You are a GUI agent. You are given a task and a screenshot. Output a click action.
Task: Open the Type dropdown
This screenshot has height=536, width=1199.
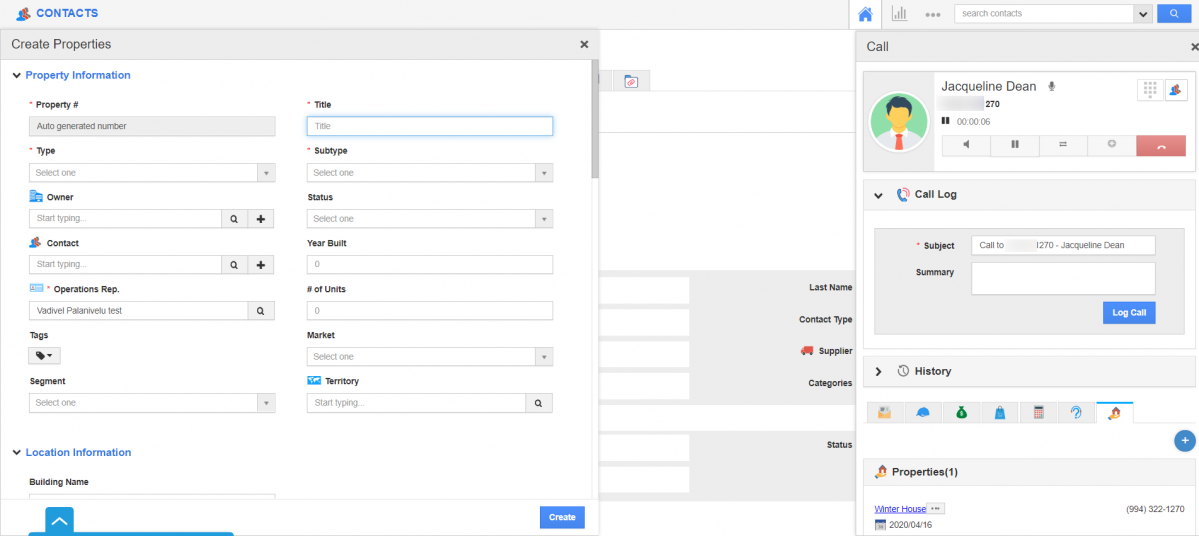152,173
